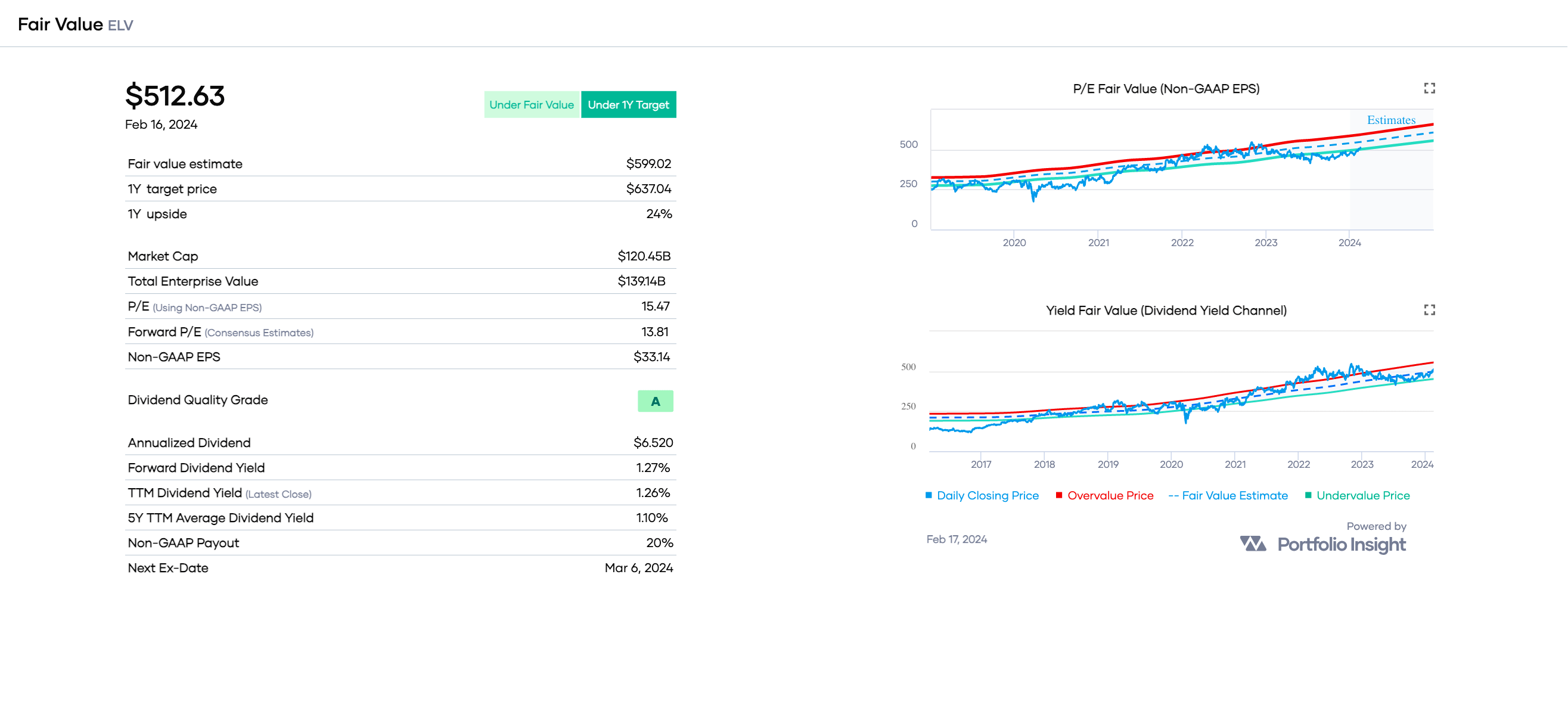This screenshot has height=714, width=1568.
Task: Click the Fair value estimate row
Action: point(399,164)
